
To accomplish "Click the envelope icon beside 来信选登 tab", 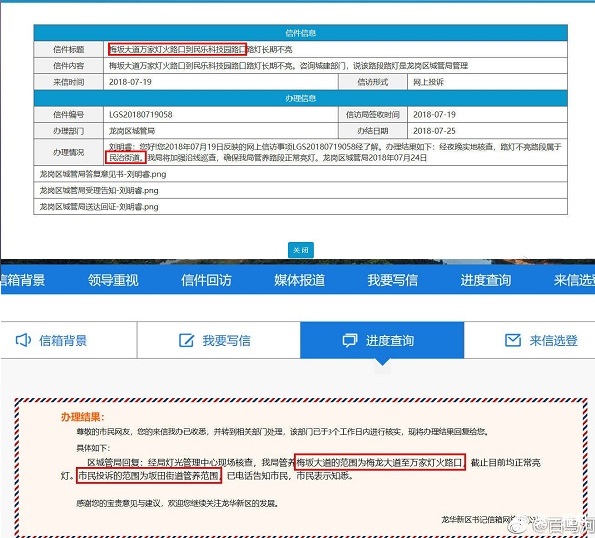I will (513, 340).
